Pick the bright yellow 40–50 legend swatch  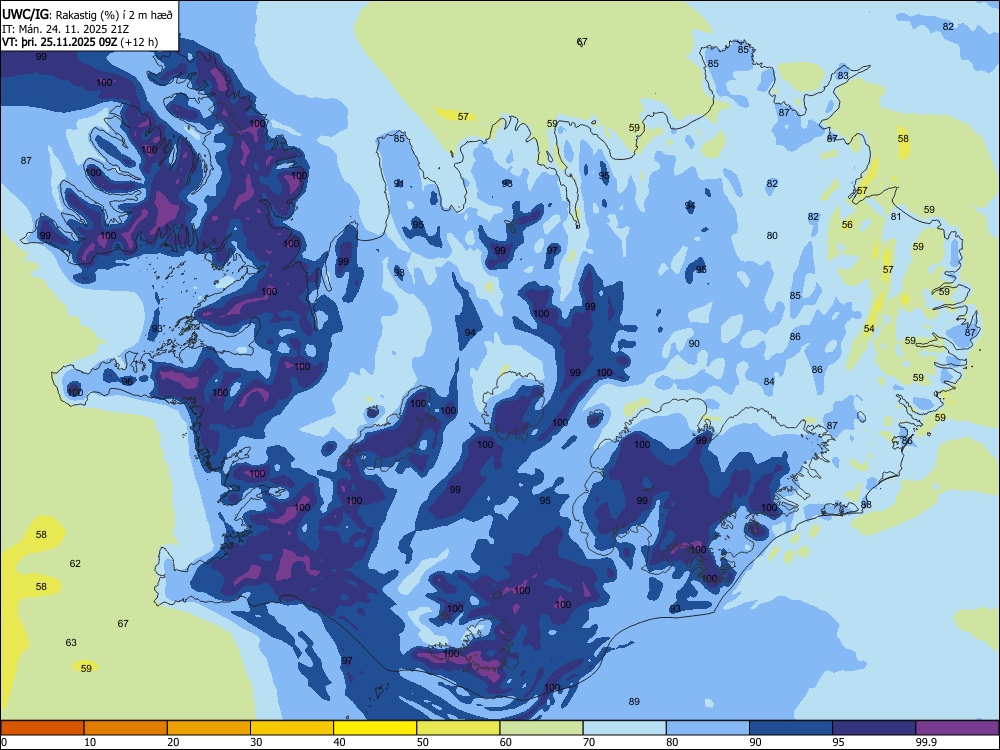click(x=375, y=728)
